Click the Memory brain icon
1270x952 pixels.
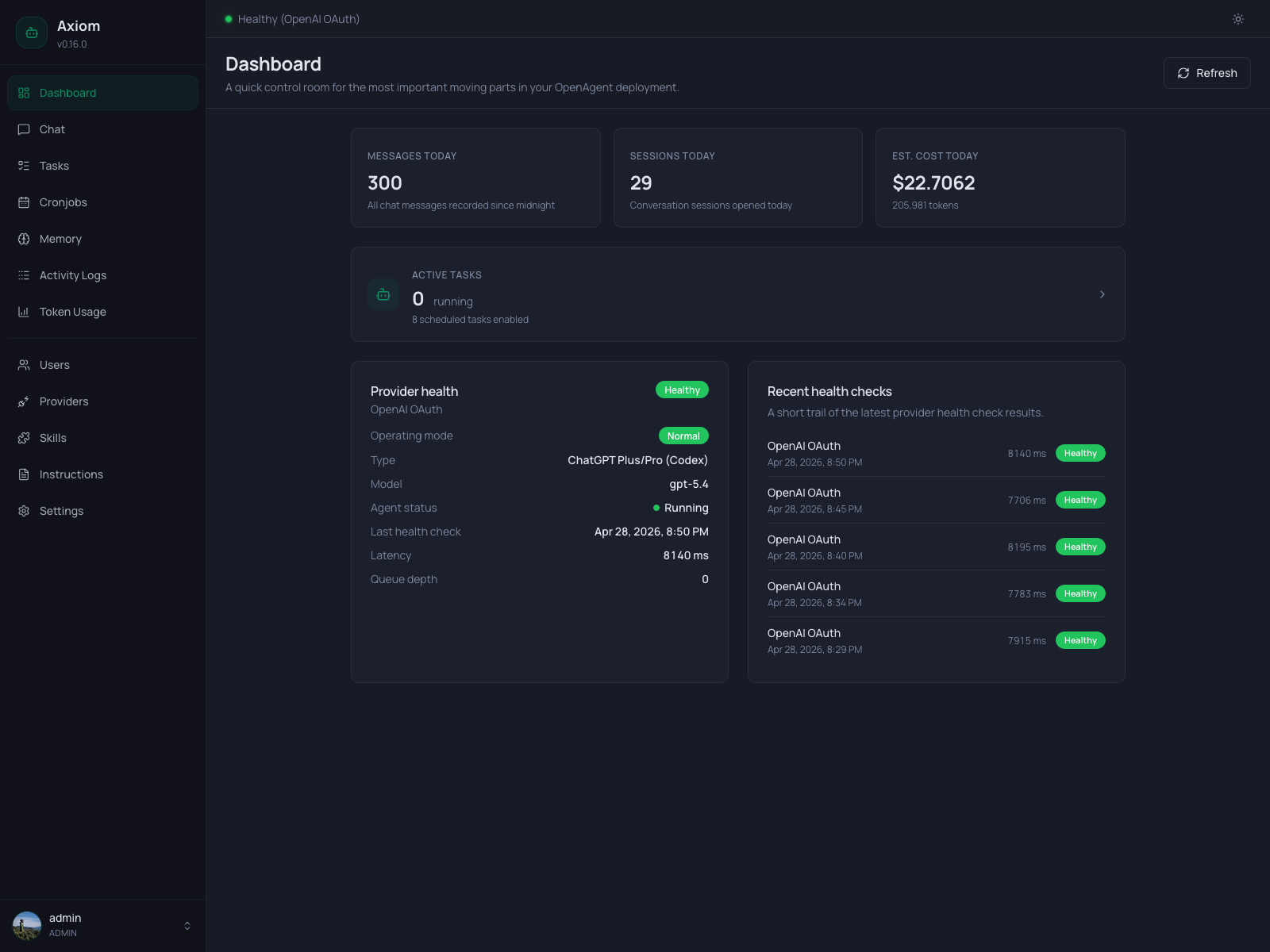click(23, 239)
